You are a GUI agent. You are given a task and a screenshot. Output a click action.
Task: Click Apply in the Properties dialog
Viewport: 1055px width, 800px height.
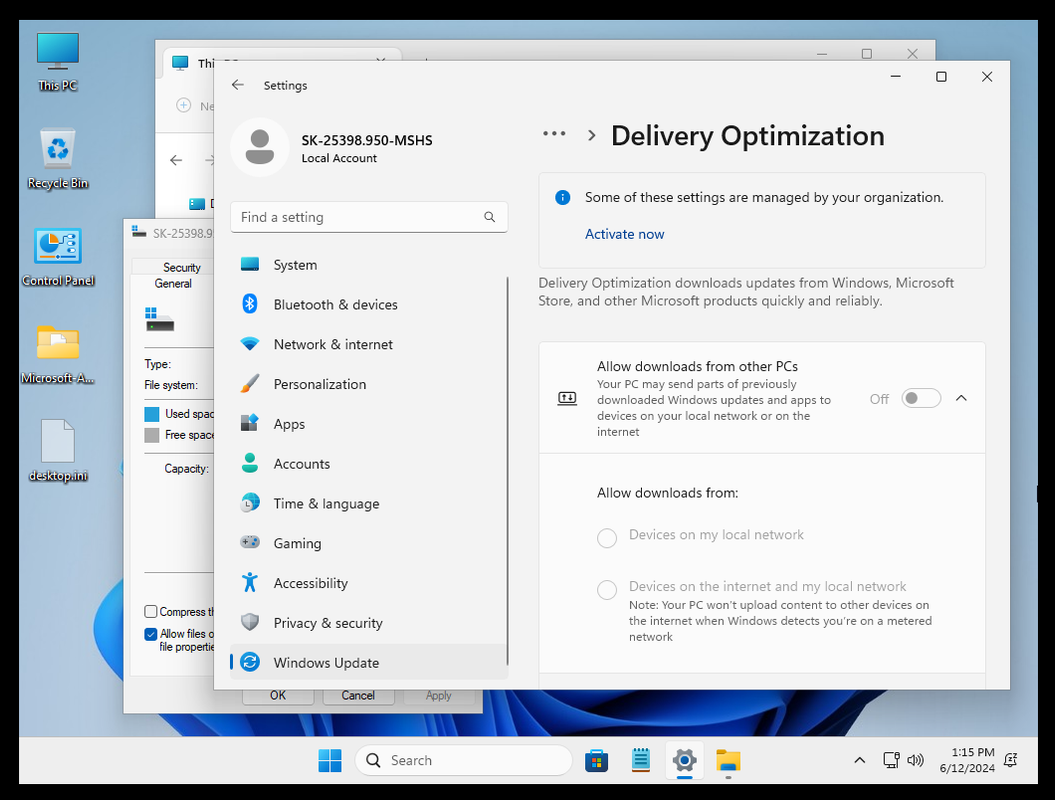(x=438, y=696)
